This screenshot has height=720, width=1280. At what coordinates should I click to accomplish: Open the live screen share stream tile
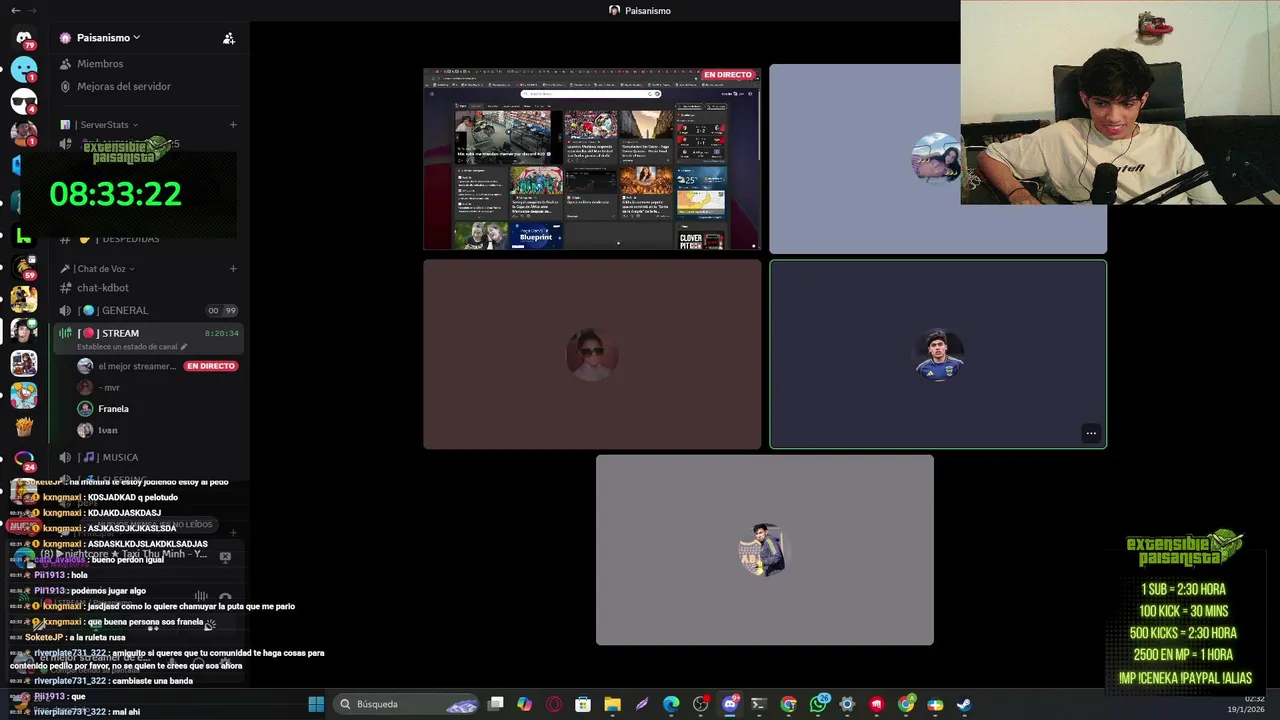pos(592,158)
